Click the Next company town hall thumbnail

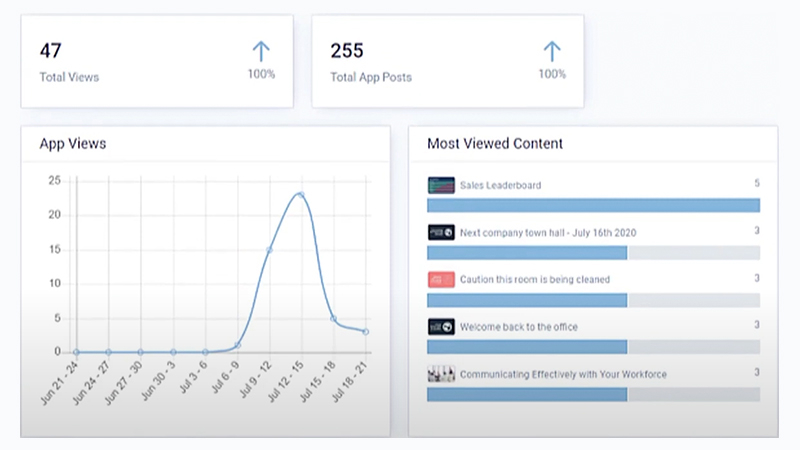tap(441, 232)
